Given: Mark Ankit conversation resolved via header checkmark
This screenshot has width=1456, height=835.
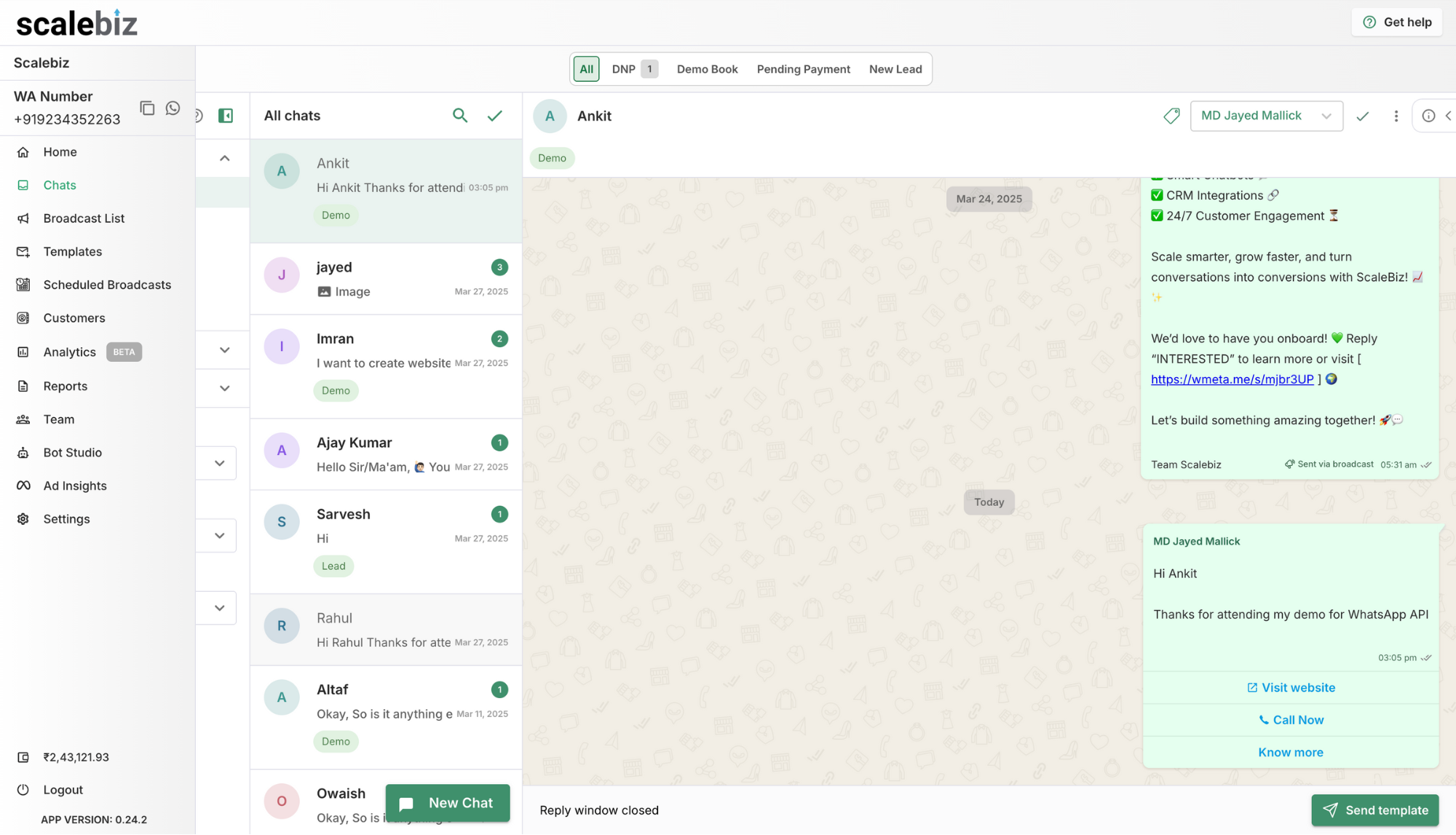Looking at the screenshot, I should (x=1362, y=116).
